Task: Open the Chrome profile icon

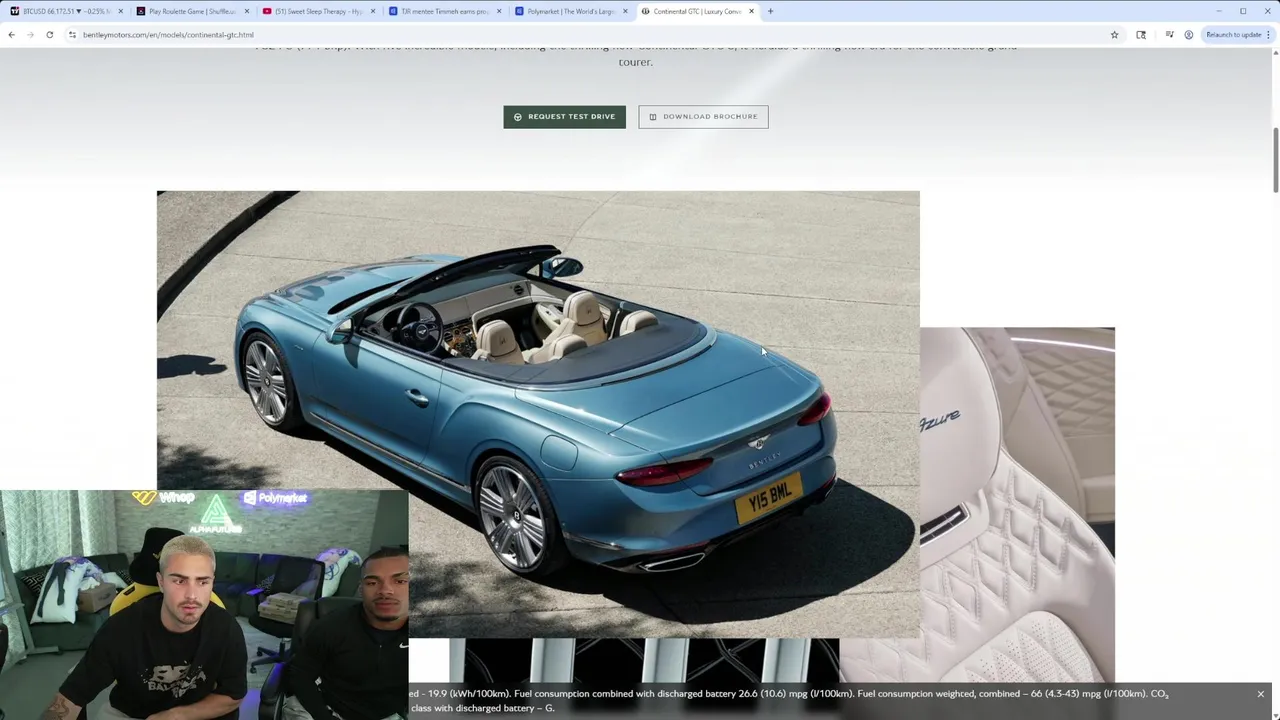Action: click(1188, 34)
